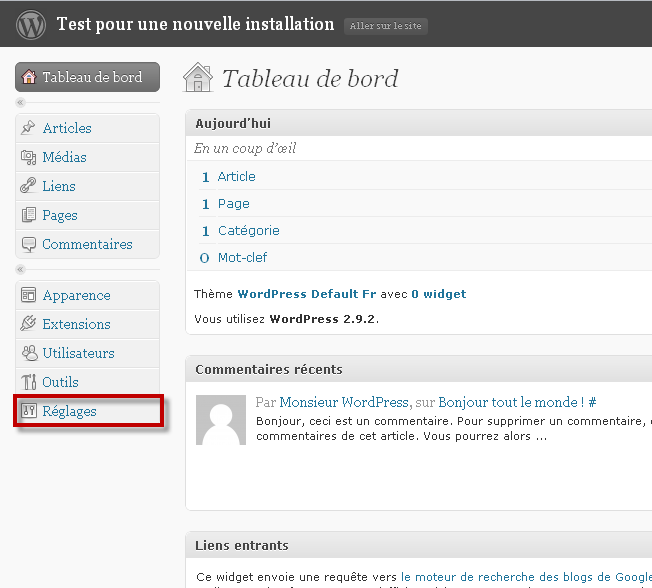Open the Outils menu
Viewport: 652px width, 588px height.
[x=87, y=382]
